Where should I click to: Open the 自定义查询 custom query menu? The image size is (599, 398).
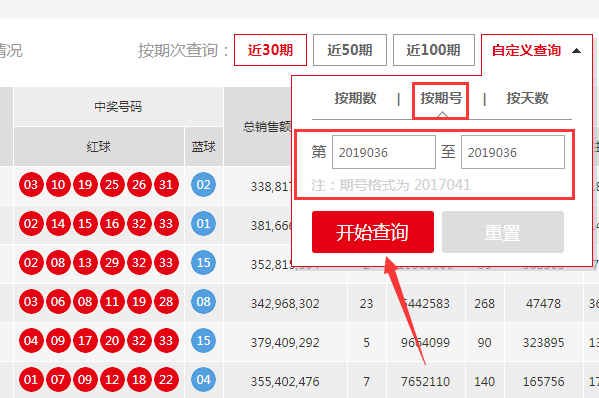[526, 50]
